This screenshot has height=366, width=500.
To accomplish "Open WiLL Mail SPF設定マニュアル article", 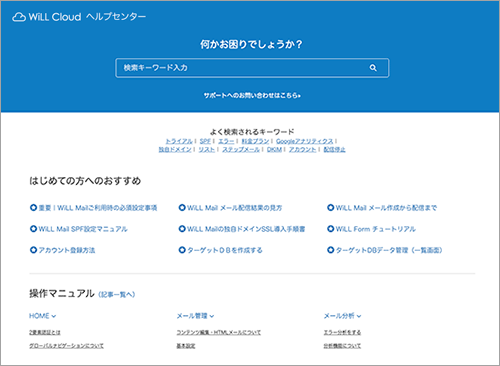I will [x=83, y=229].
